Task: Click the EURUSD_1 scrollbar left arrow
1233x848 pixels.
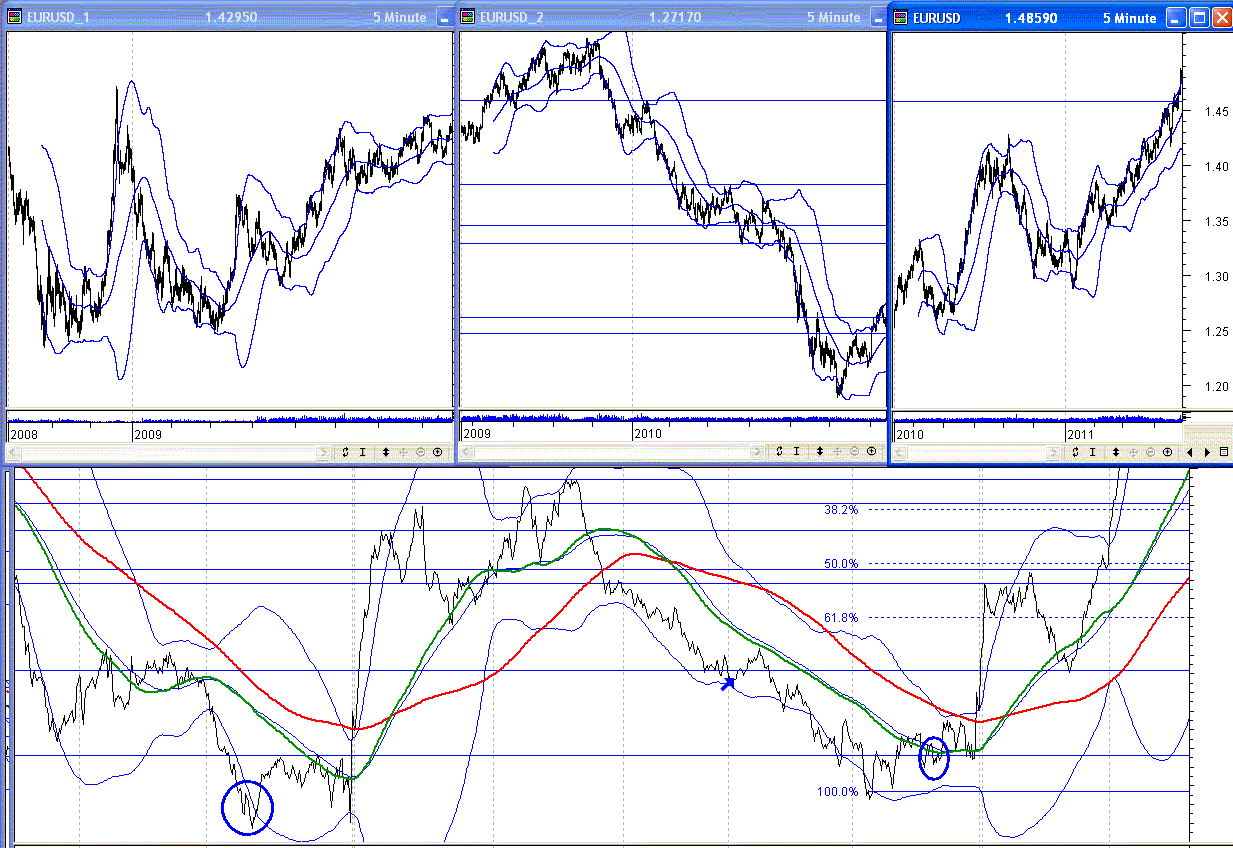Action: click(x=14, y=452)
